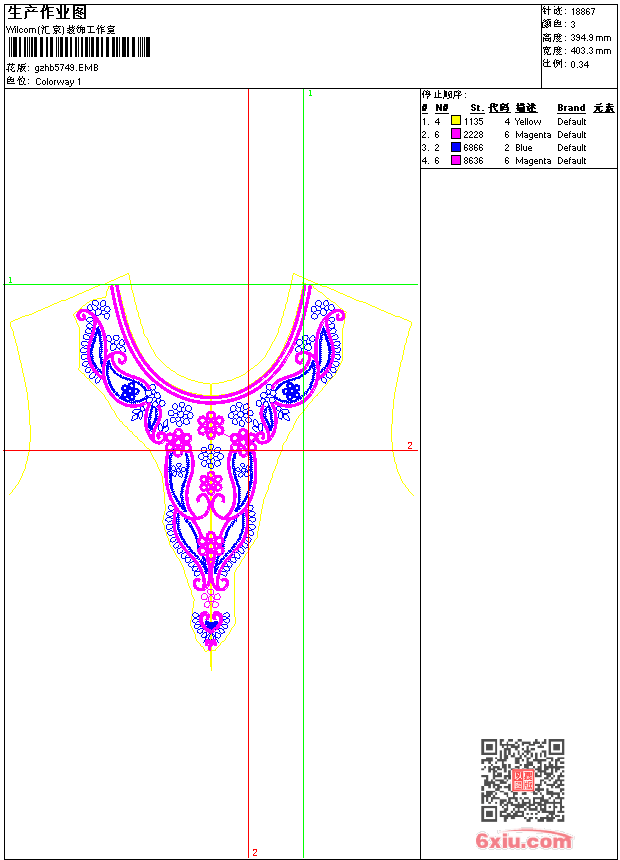Select the Yellow stop sequence row
The image size is (620, 860).
[518, 121]
